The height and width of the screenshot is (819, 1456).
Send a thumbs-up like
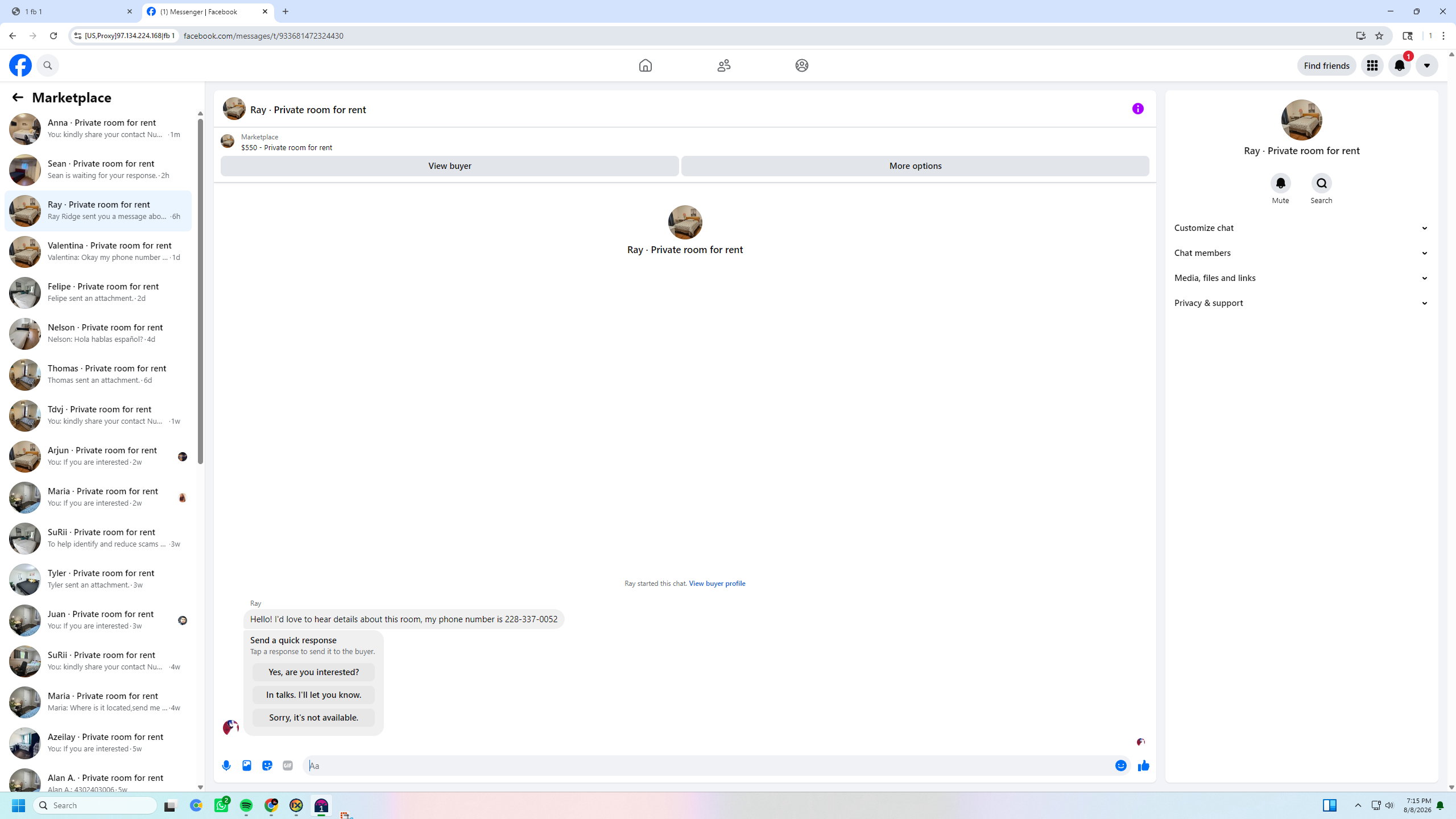click(1144, 766)
